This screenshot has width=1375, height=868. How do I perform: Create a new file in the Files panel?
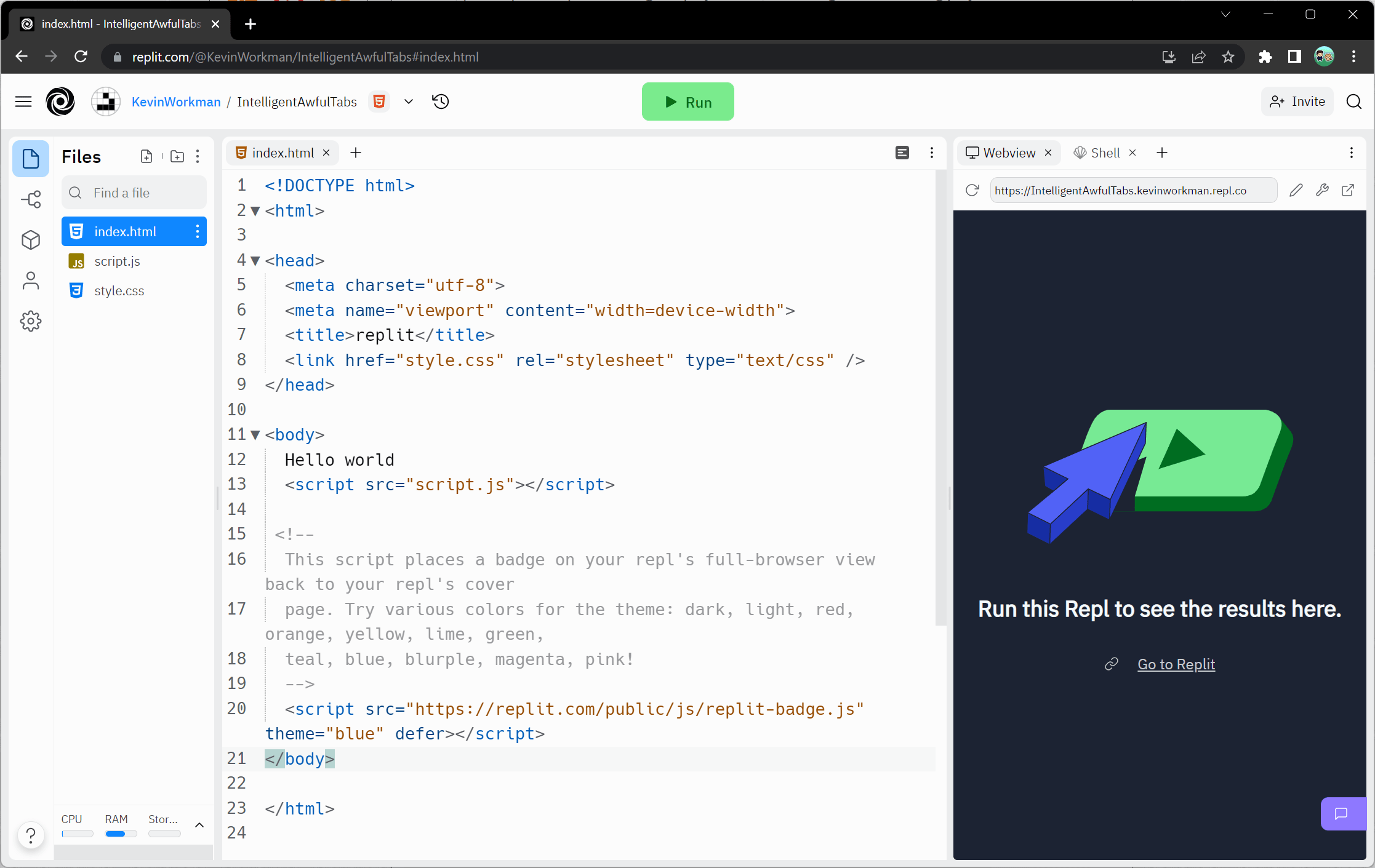coord(146,156)
